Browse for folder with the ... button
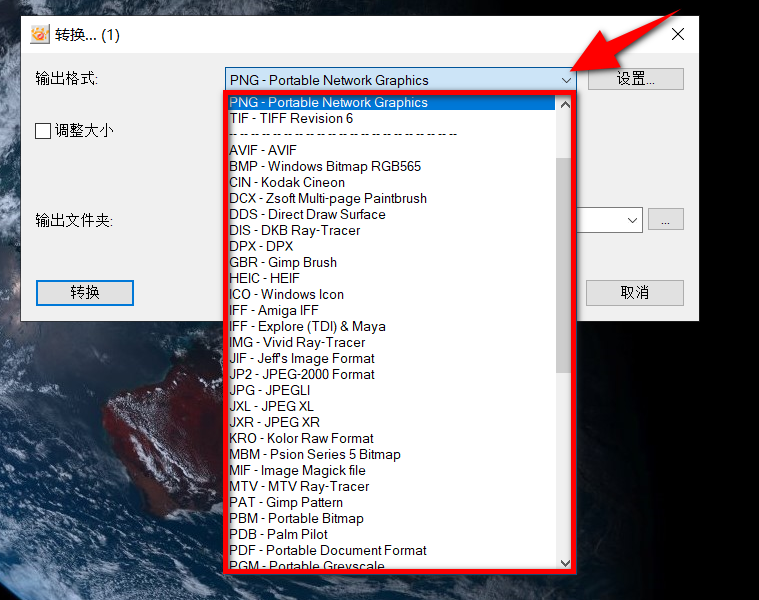 665,220
